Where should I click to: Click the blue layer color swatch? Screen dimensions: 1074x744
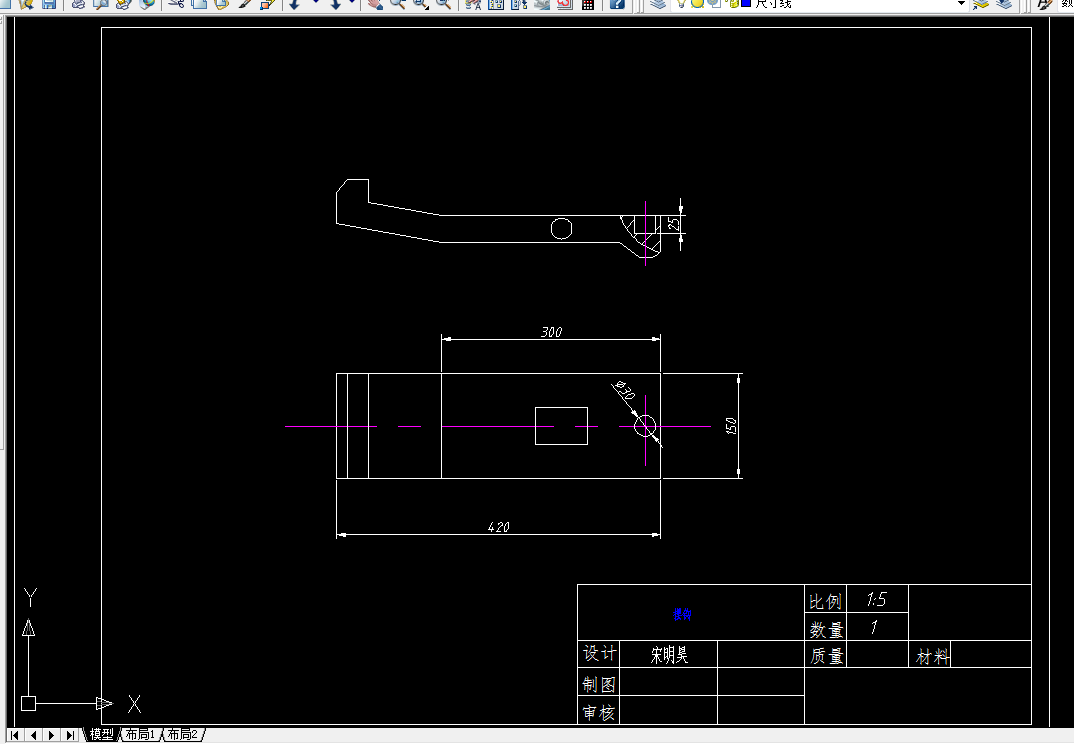pos(746,3)
